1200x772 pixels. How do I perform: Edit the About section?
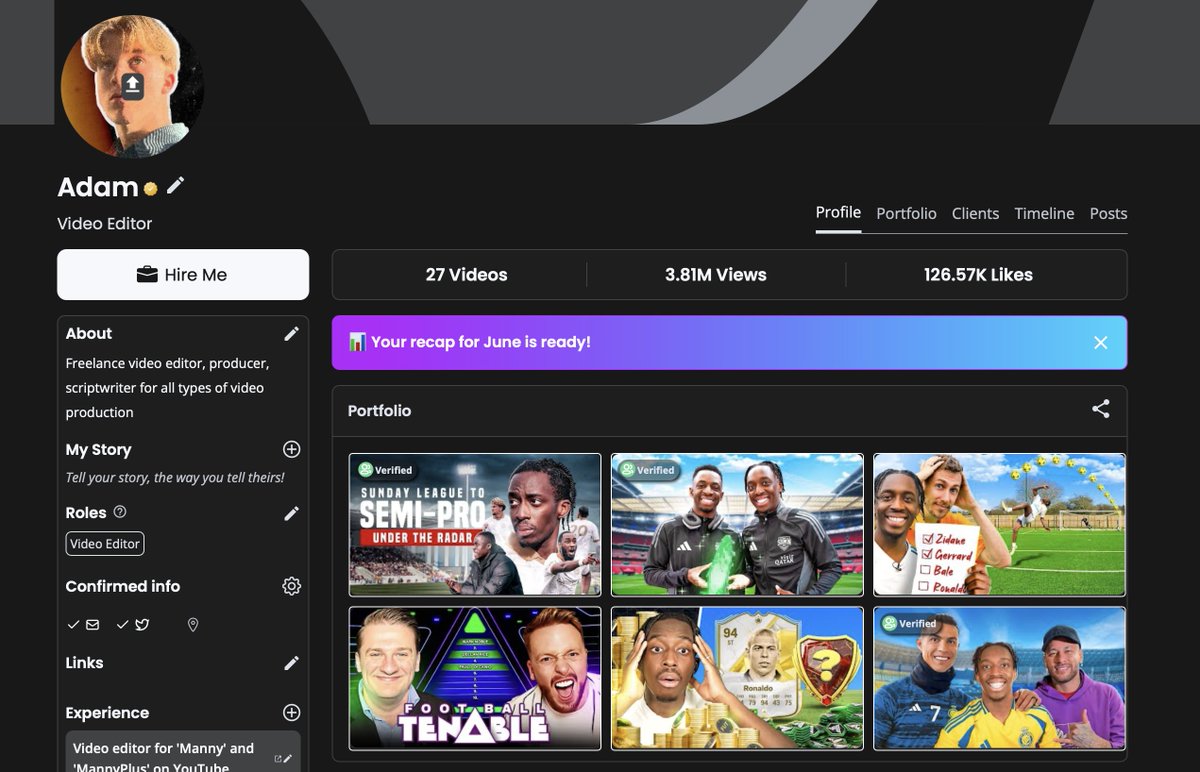[x=291, y=334]
